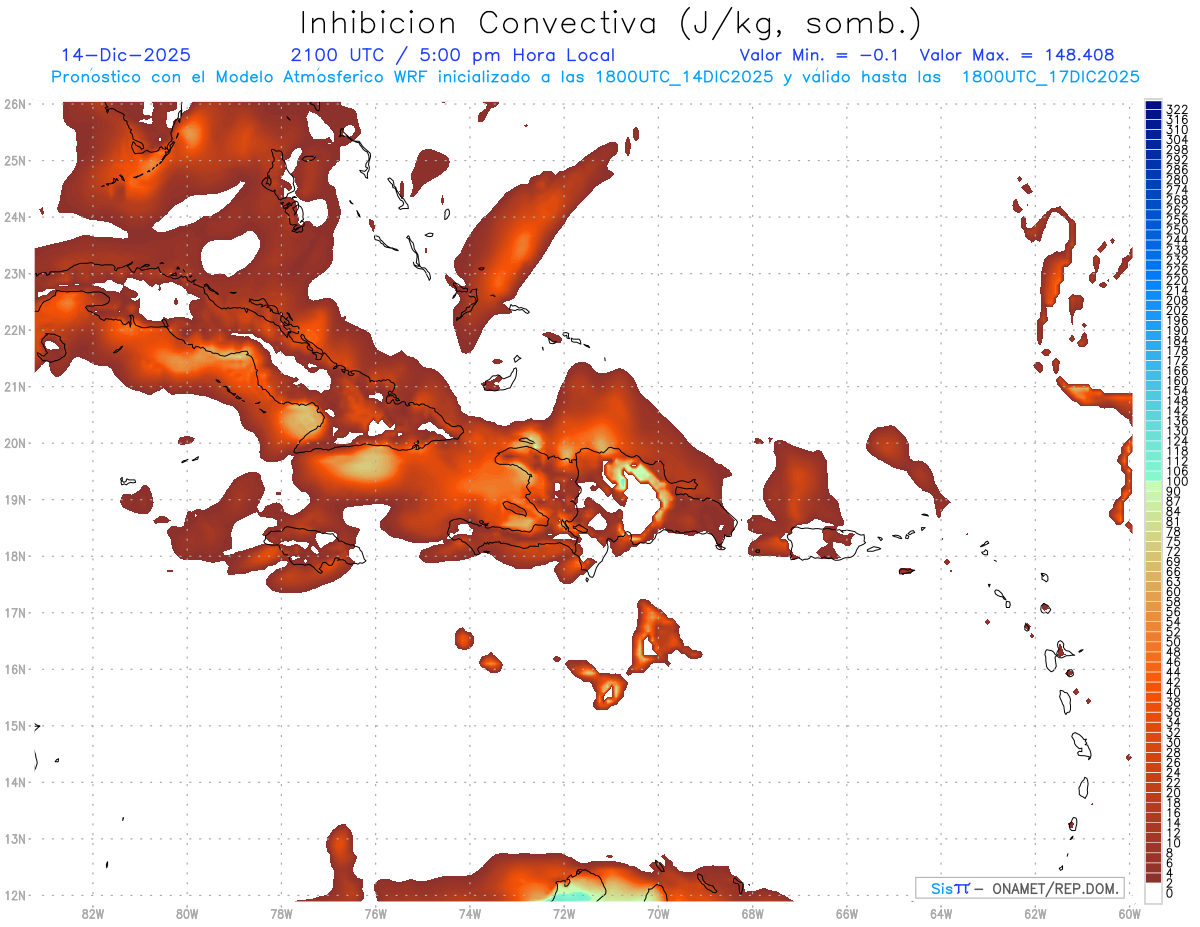The height and width of the screenshot is (927, 1200).
Task: Click the "16N" latitude label
Action: [14, 669]
